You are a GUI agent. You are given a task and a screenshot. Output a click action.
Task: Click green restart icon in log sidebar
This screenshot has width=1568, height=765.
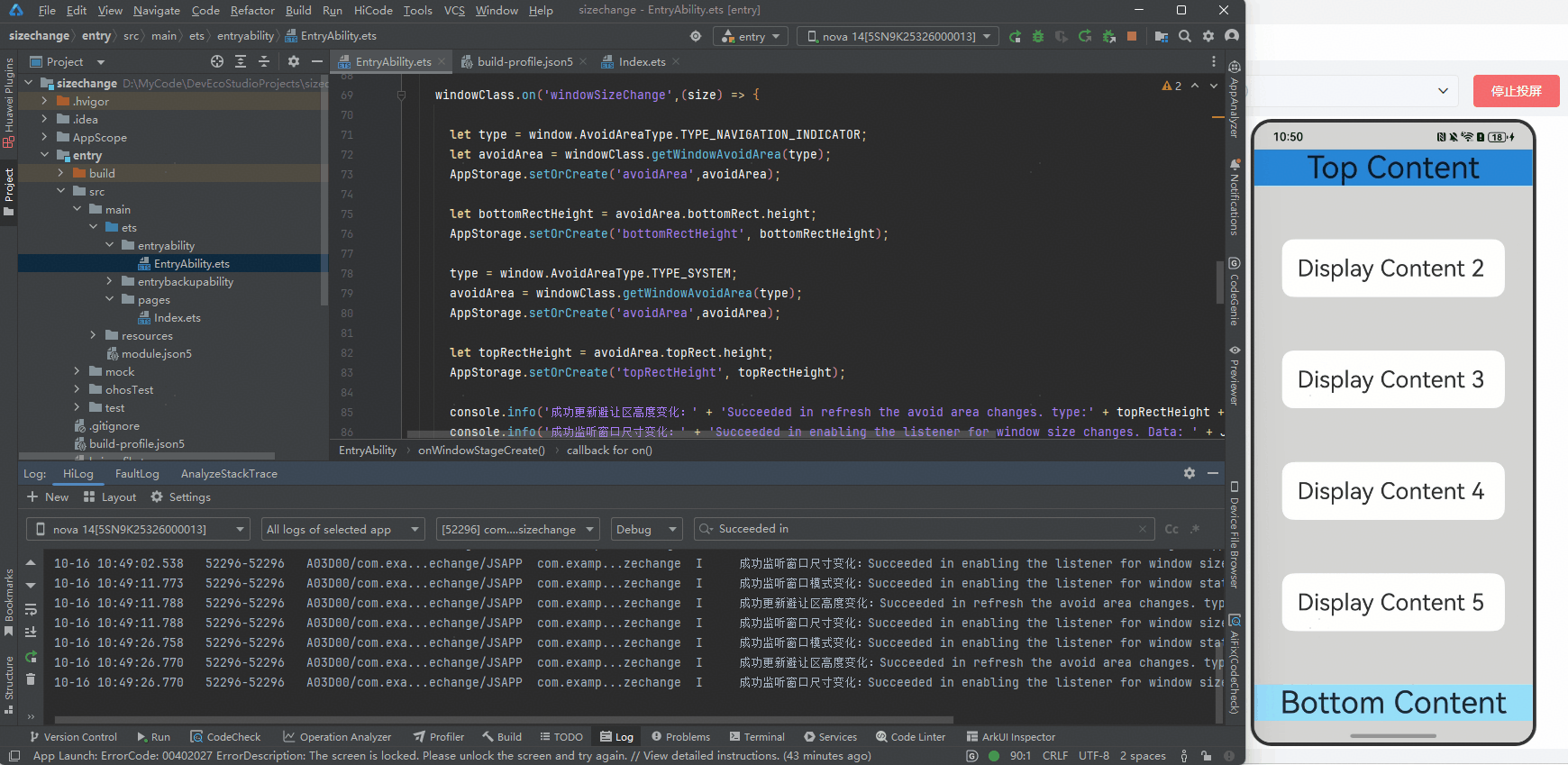(31, 656)
